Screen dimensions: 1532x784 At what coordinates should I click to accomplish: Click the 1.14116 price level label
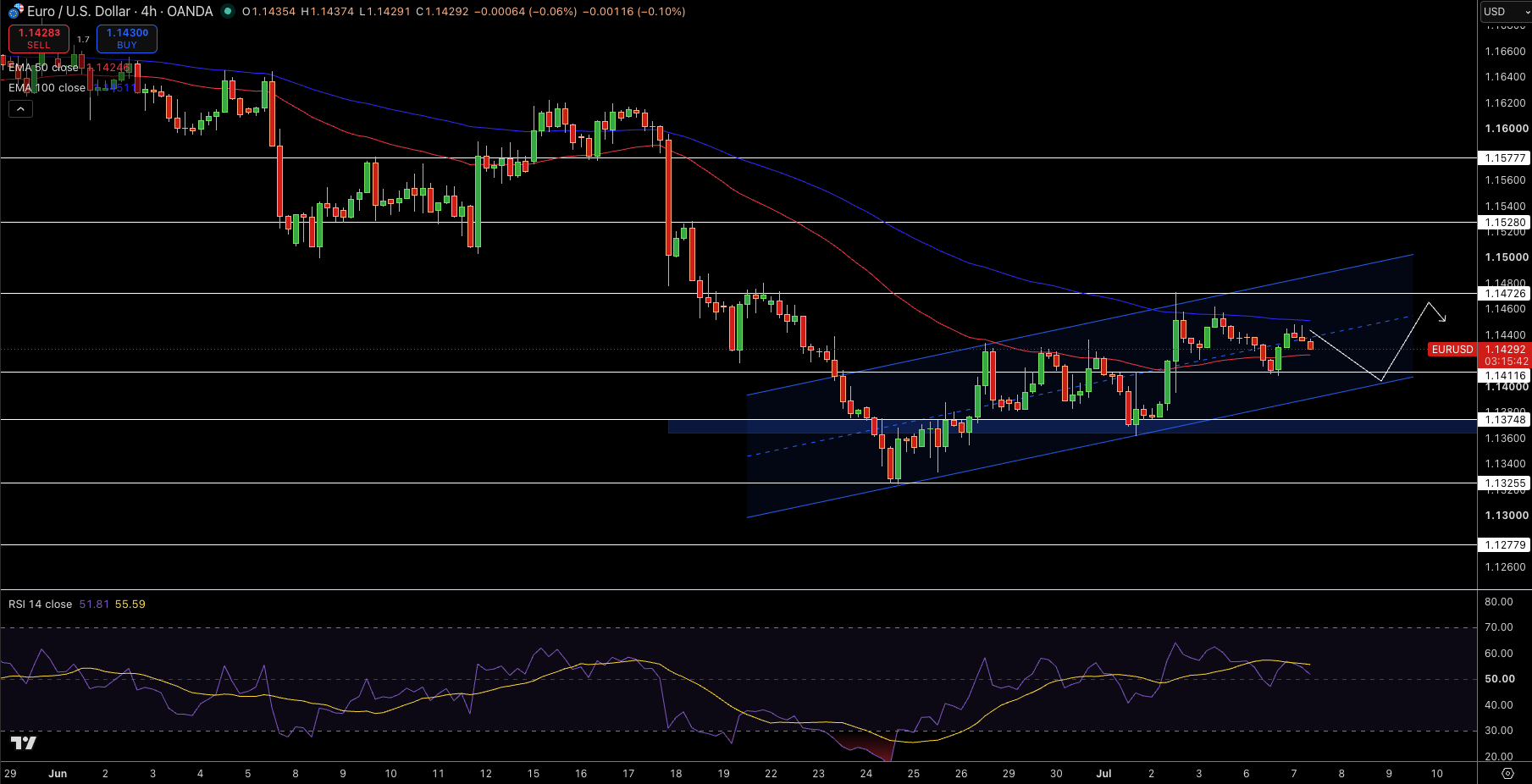pos(1505,376)
